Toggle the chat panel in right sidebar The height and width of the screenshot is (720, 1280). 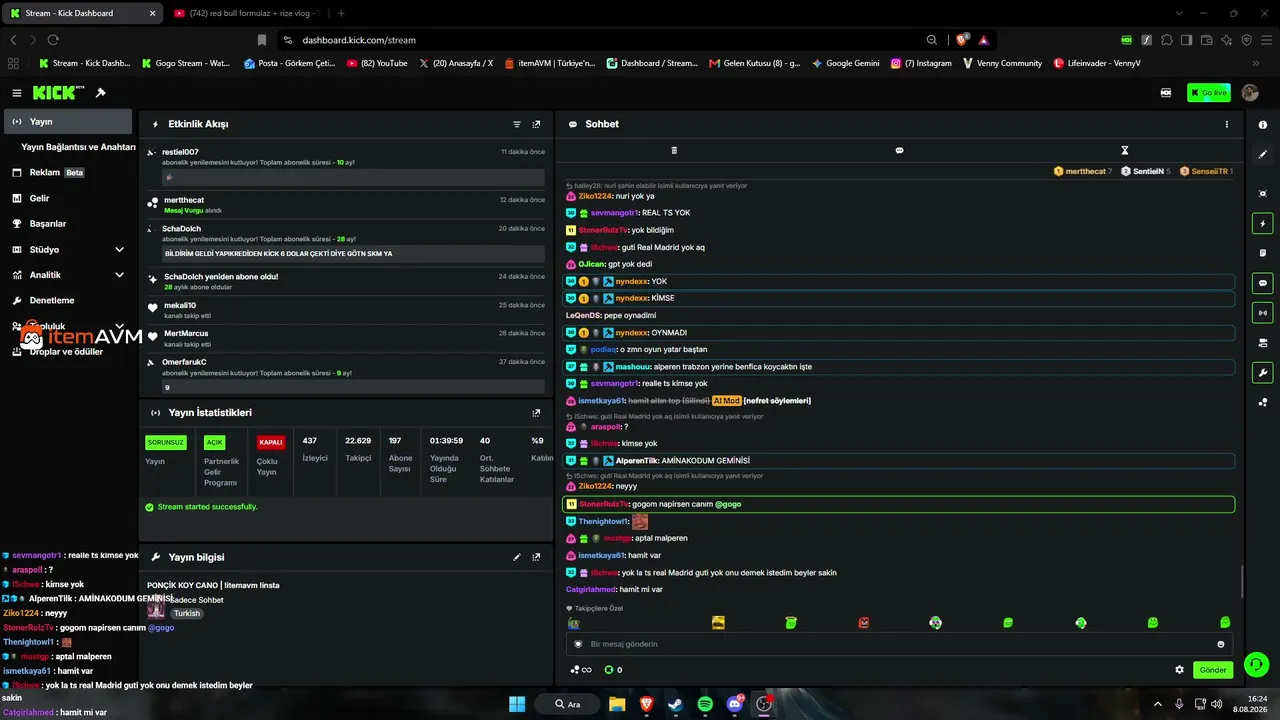pyautogui.click(x=1263, y=283)
